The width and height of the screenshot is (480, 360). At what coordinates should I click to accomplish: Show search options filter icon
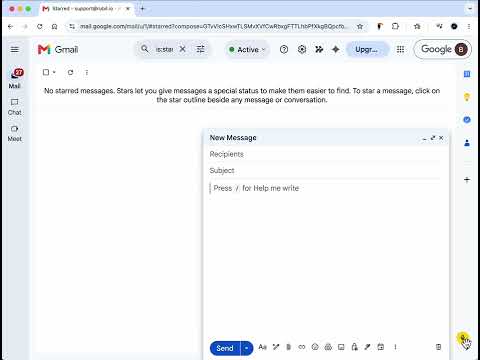coord(200,49)
